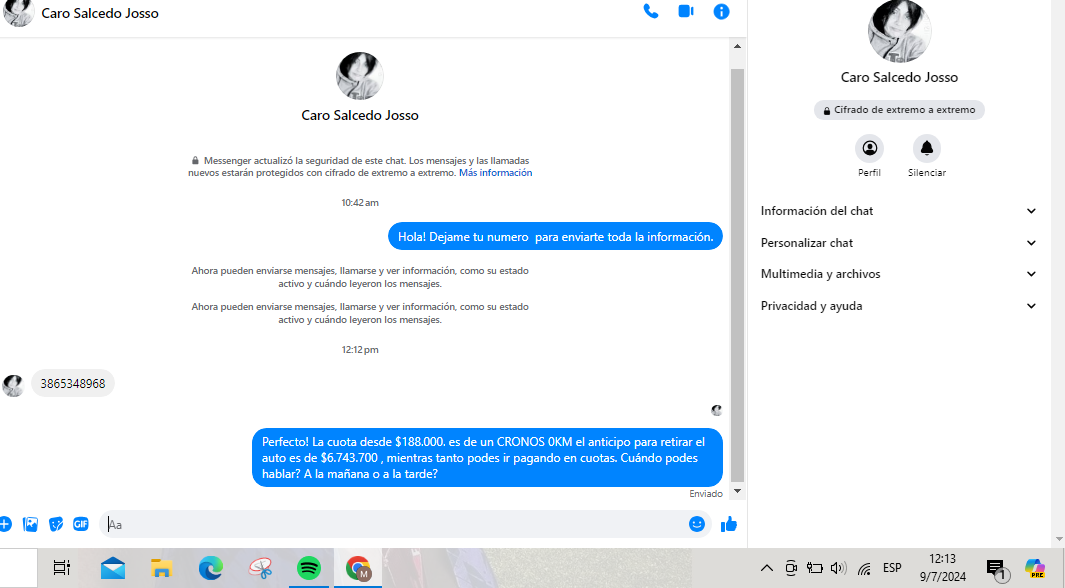Open the Más información link
1065x588 pixels.
coord(495,173)
